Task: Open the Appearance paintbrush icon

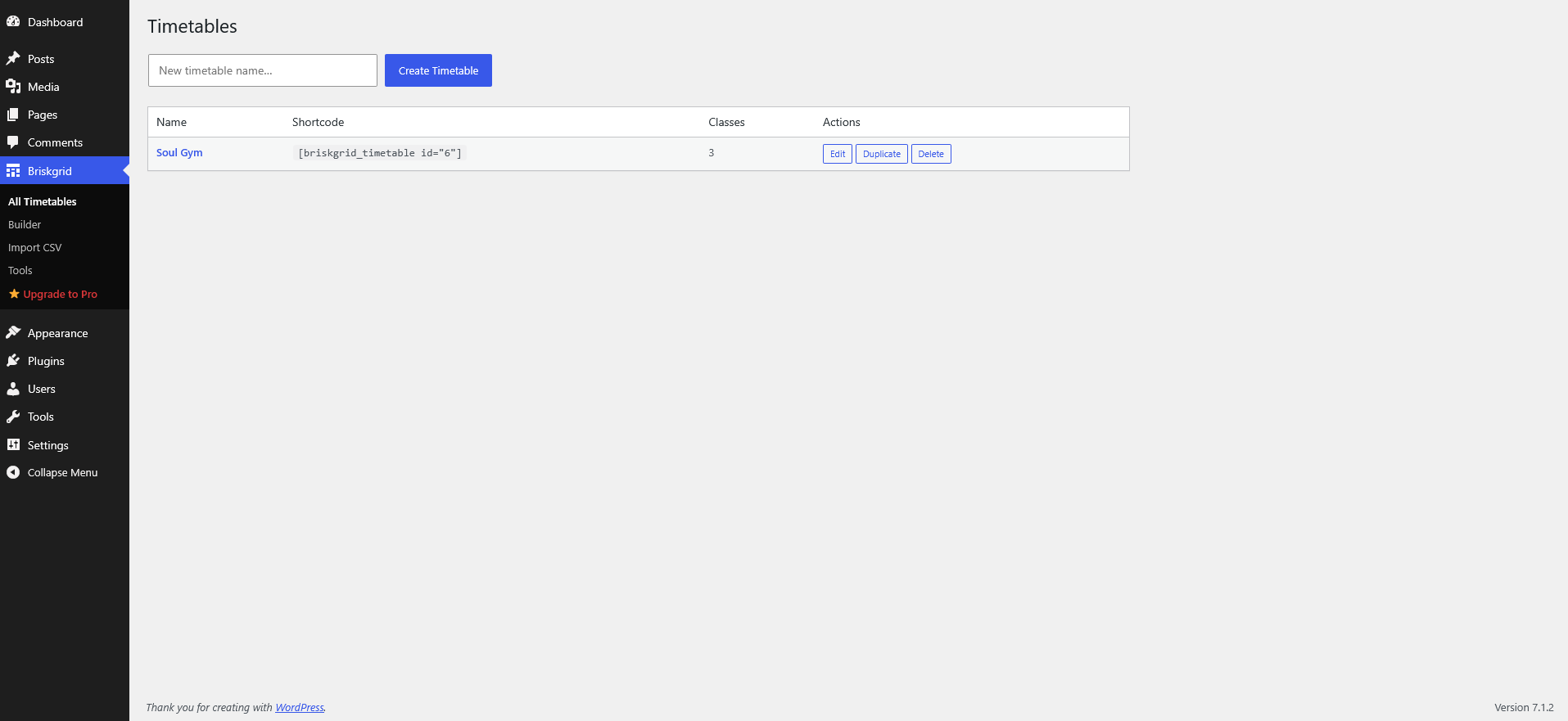Action: pyautogui.click(x=13, y=333)
